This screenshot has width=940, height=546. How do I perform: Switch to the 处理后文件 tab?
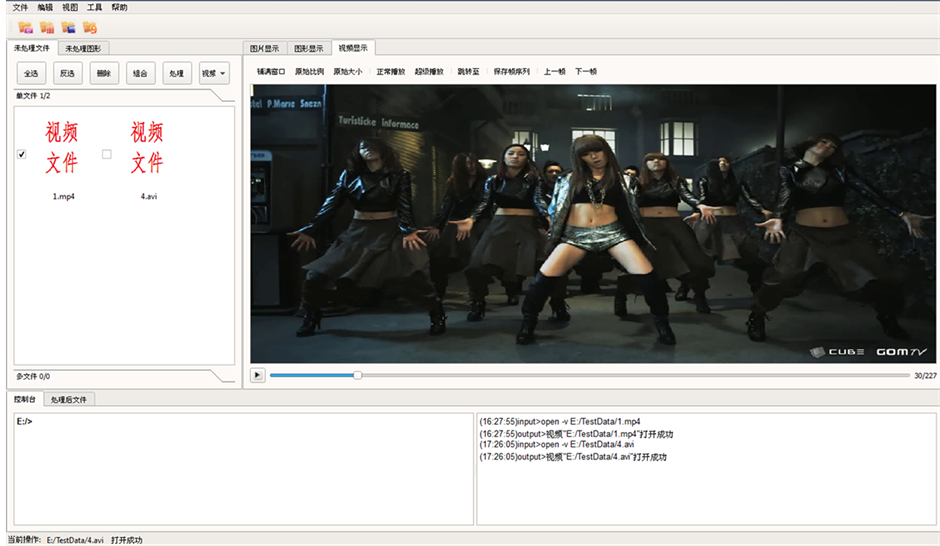click(x=70, y=400)
